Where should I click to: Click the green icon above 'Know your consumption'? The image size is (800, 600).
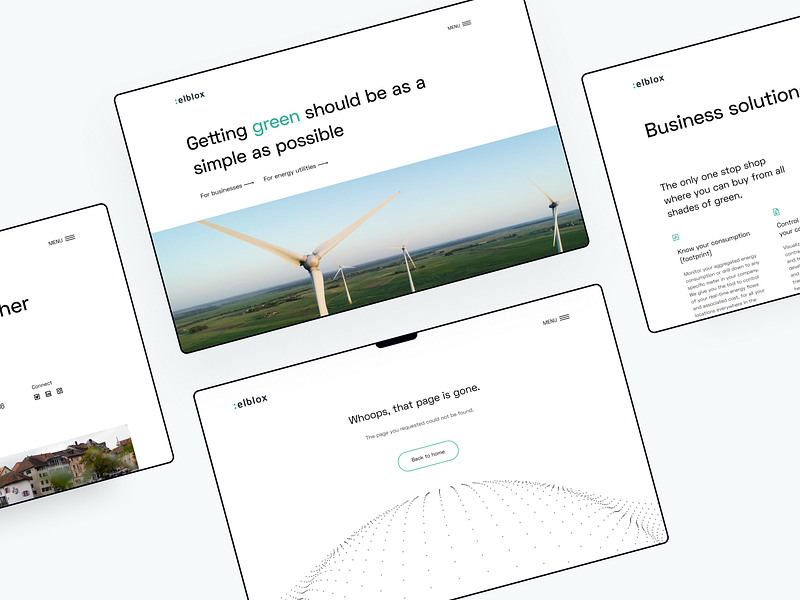676,237
